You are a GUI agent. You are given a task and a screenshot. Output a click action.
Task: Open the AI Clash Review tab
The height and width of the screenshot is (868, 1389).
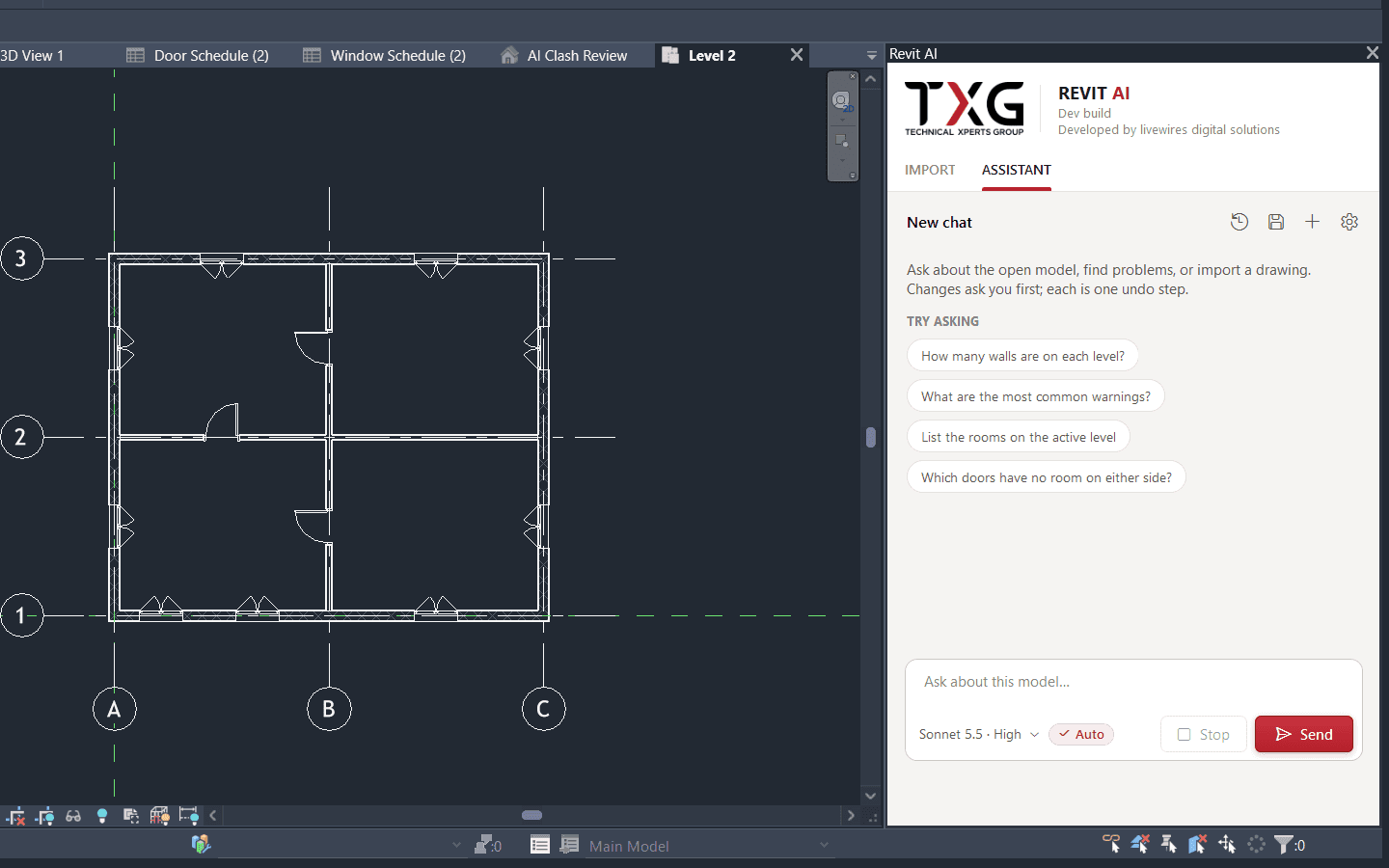click(x=564, y=56)
